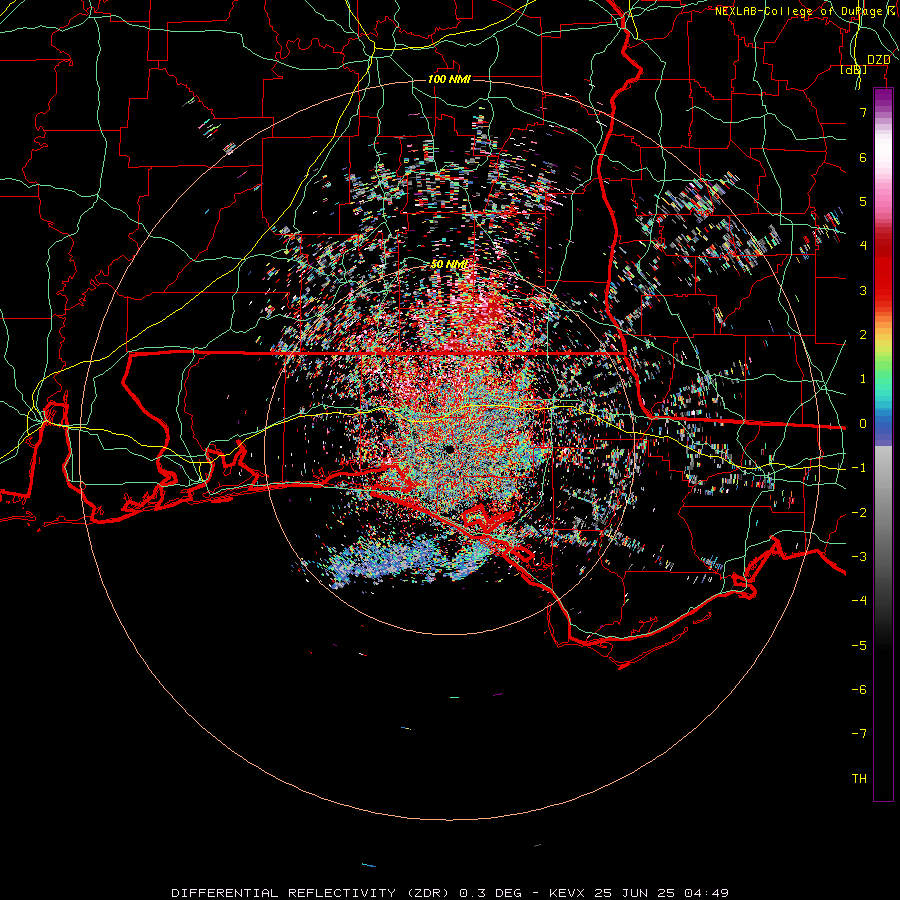900x900 pixels.
Task: Click the gray -2 dB band of color bar
Action: tap(883, 513)
